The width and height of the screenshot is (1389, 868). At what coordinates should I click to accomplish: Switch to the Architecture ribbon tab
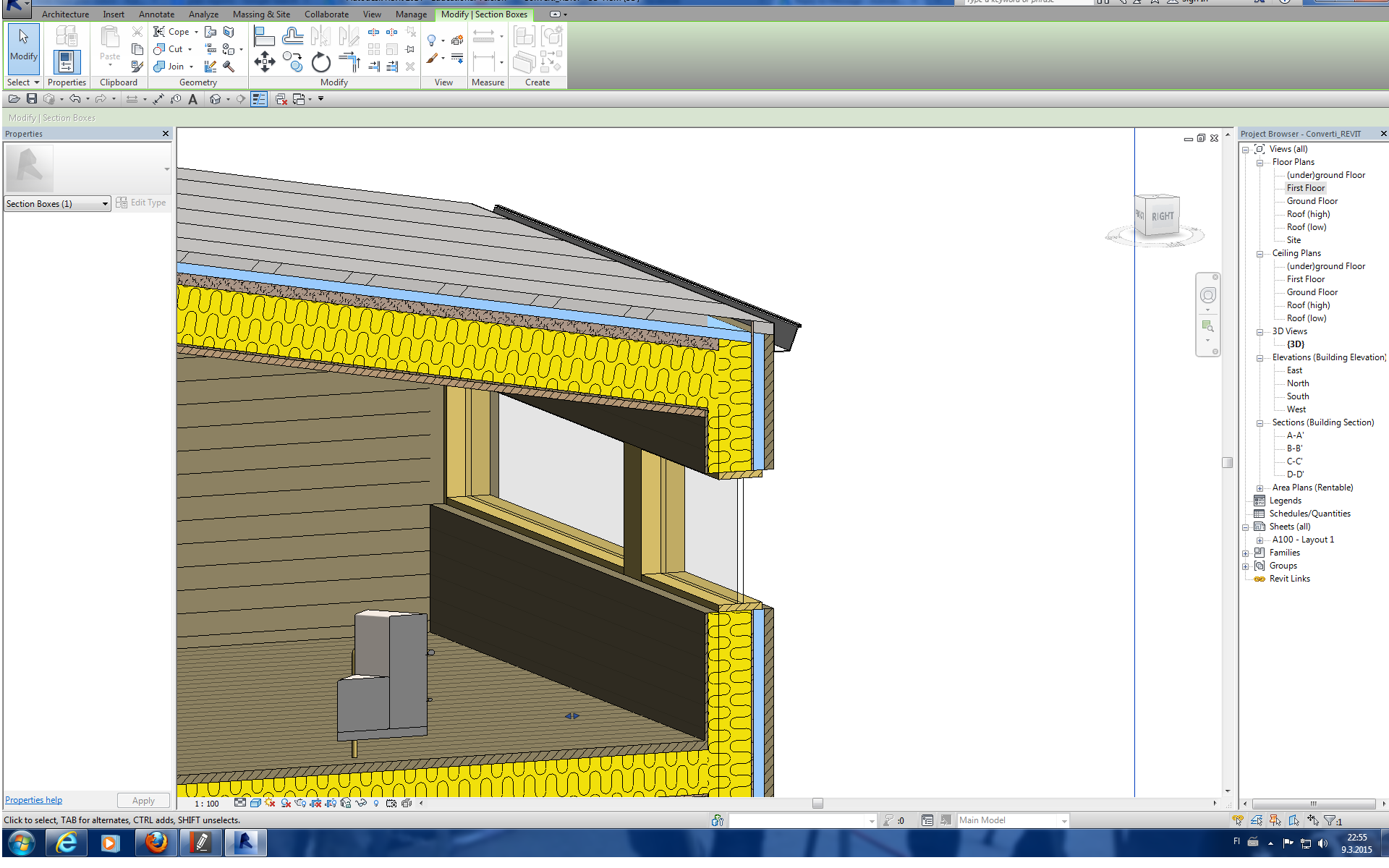pyautogui.click(x=65, y=14)
